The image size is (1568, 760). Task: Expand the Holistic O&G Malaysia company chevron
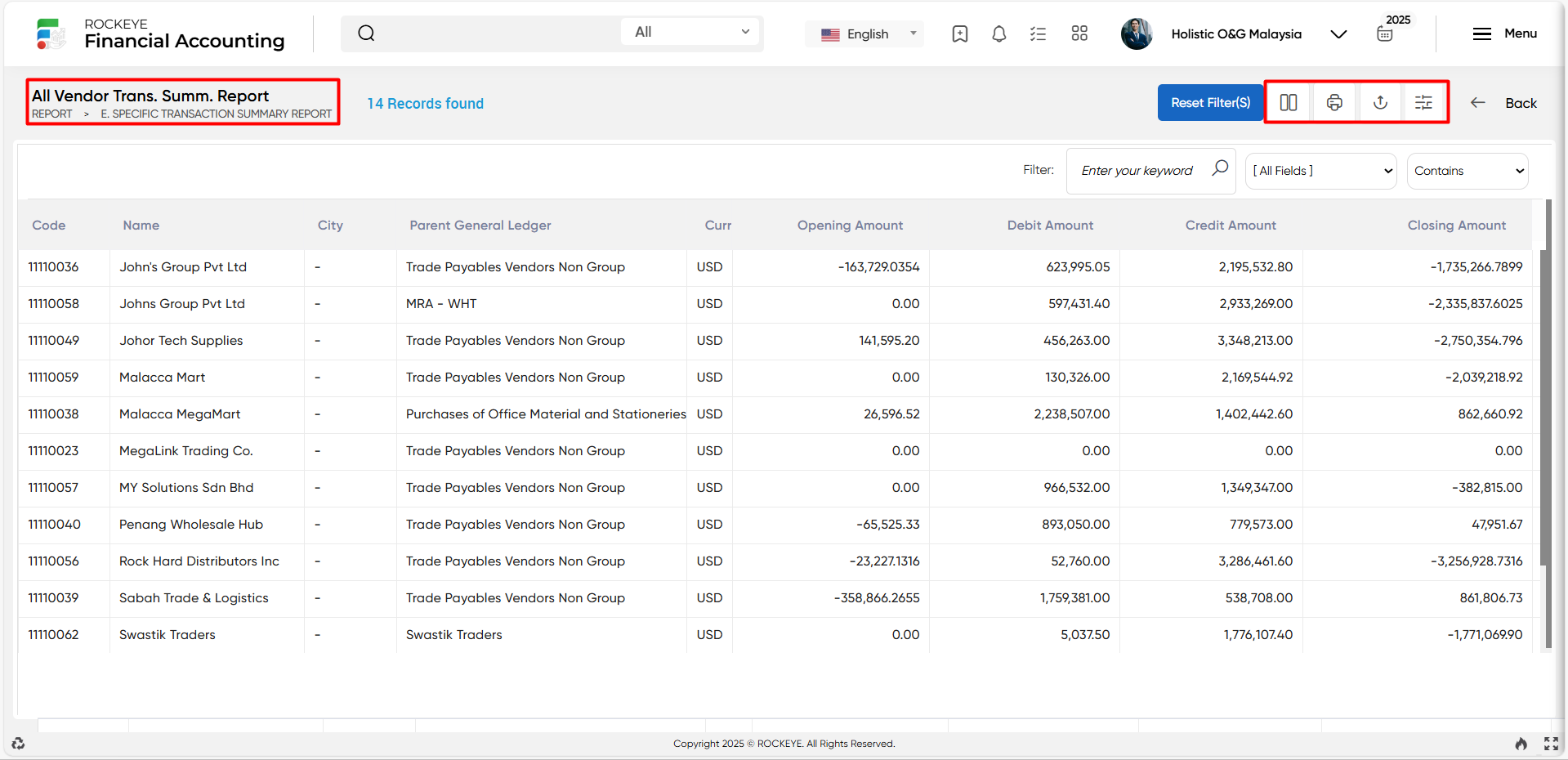pos(1338,34)
